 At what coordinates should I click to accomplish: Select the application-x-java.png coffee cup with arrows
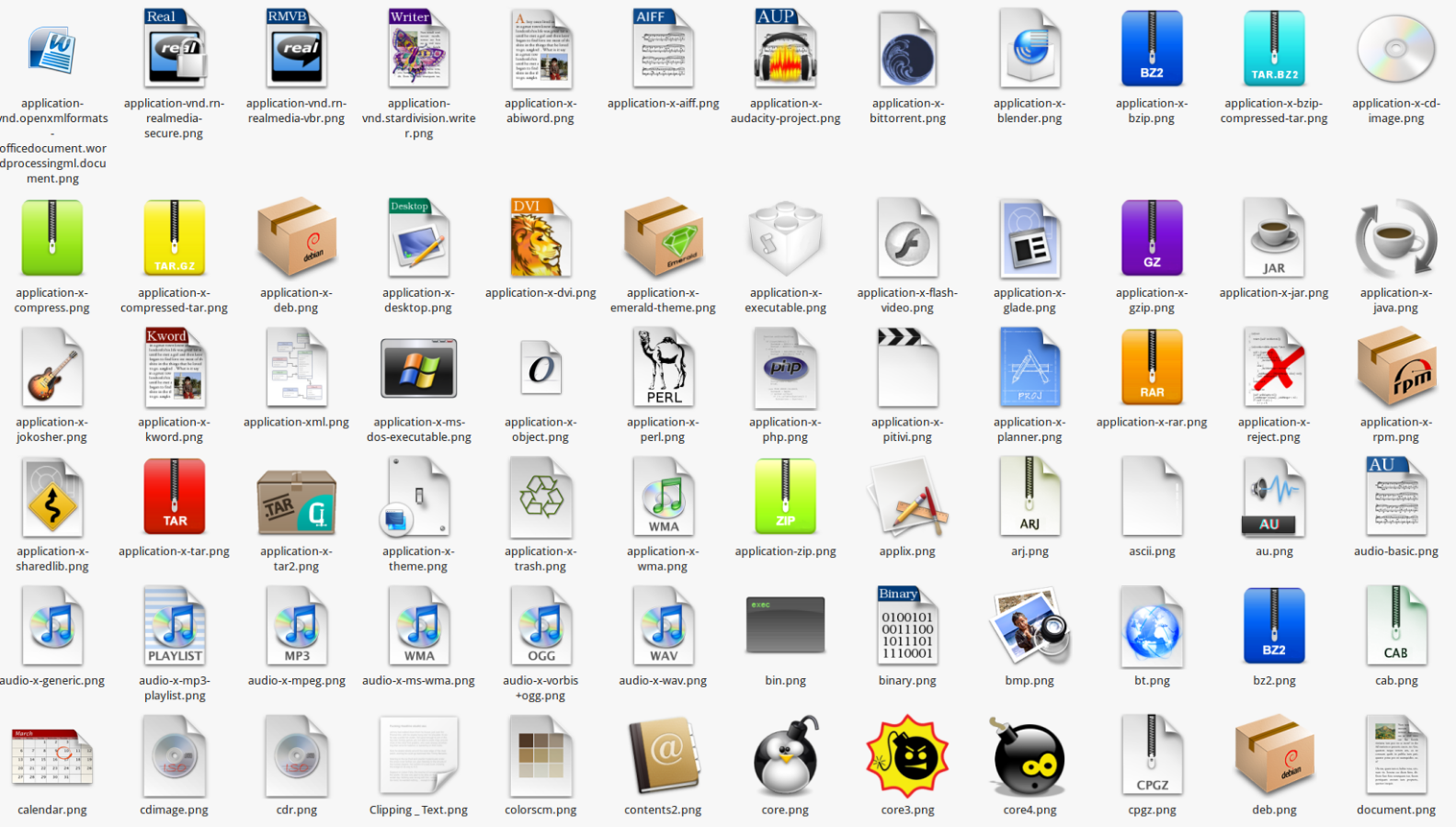(1396, 239)
